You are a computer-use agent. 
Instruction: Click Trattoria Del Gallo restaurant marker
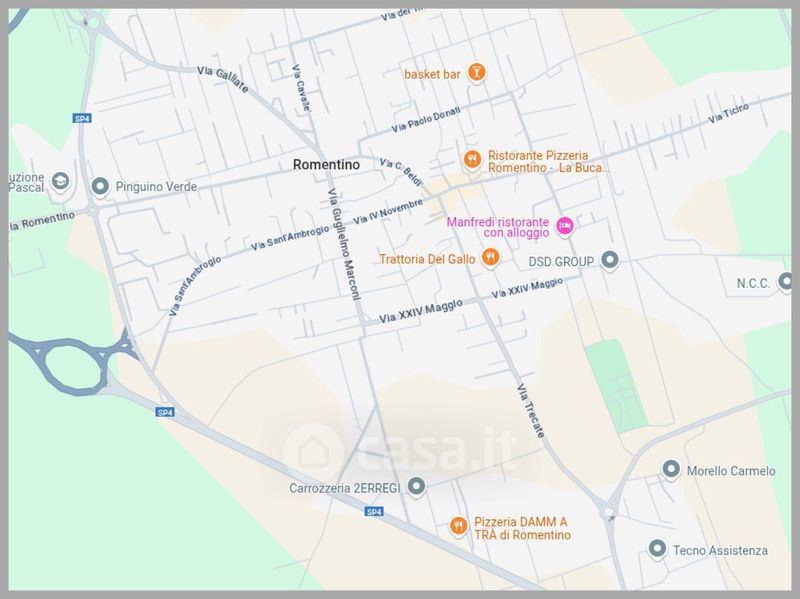coord(490,257)
